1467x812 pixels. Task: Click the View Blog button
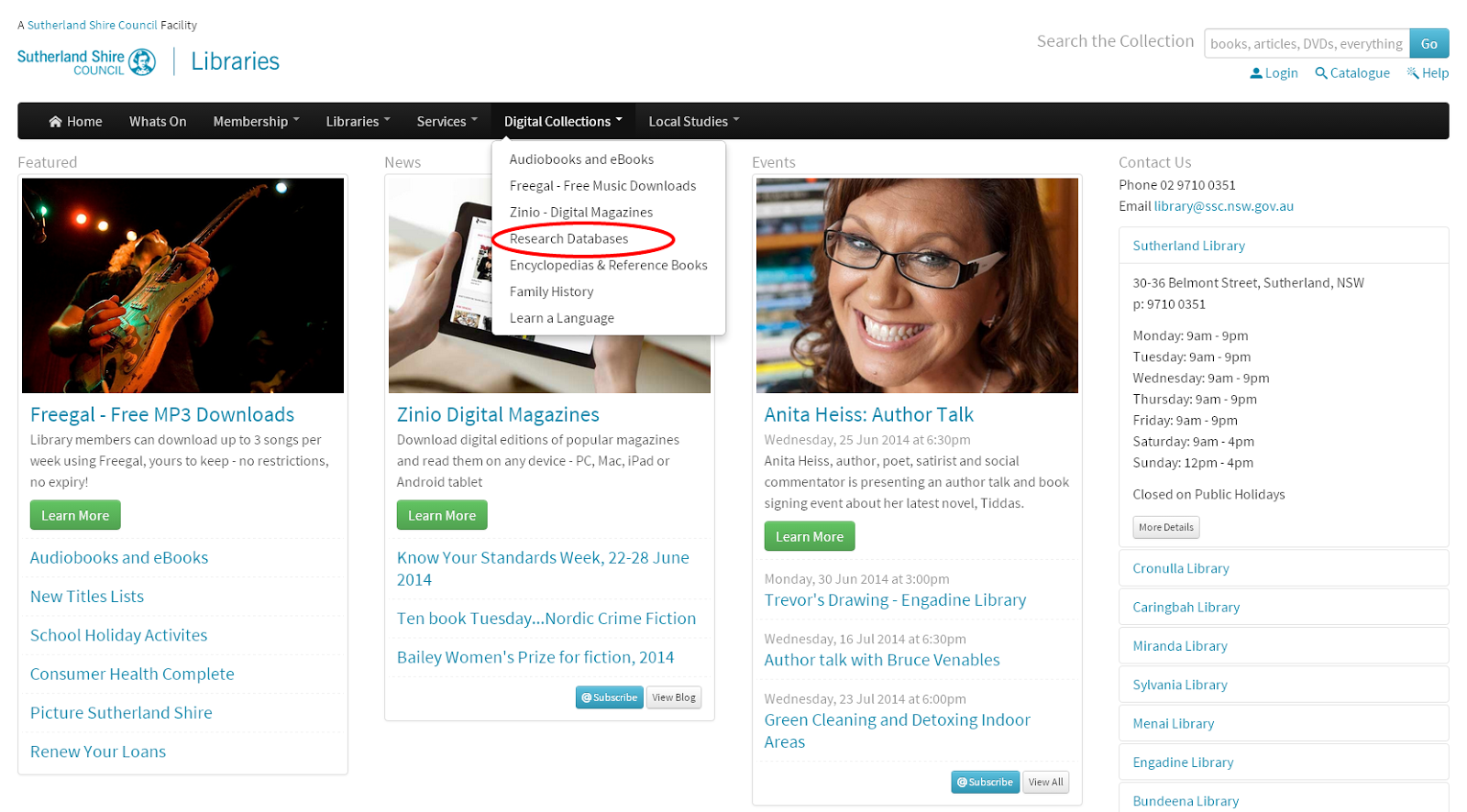pos(674,697)
